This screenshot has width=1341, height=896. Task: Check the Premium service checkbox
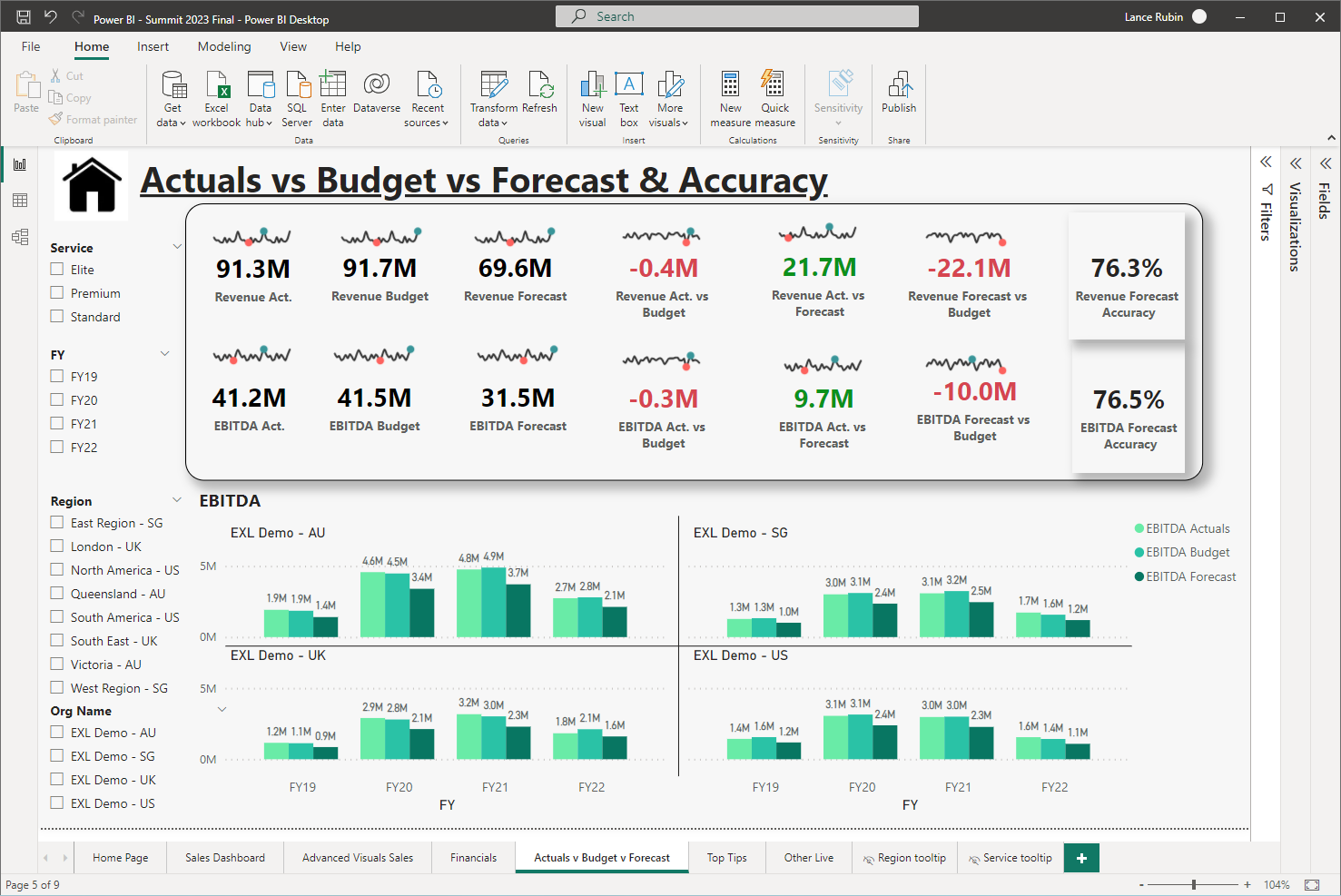click(57, 293)
